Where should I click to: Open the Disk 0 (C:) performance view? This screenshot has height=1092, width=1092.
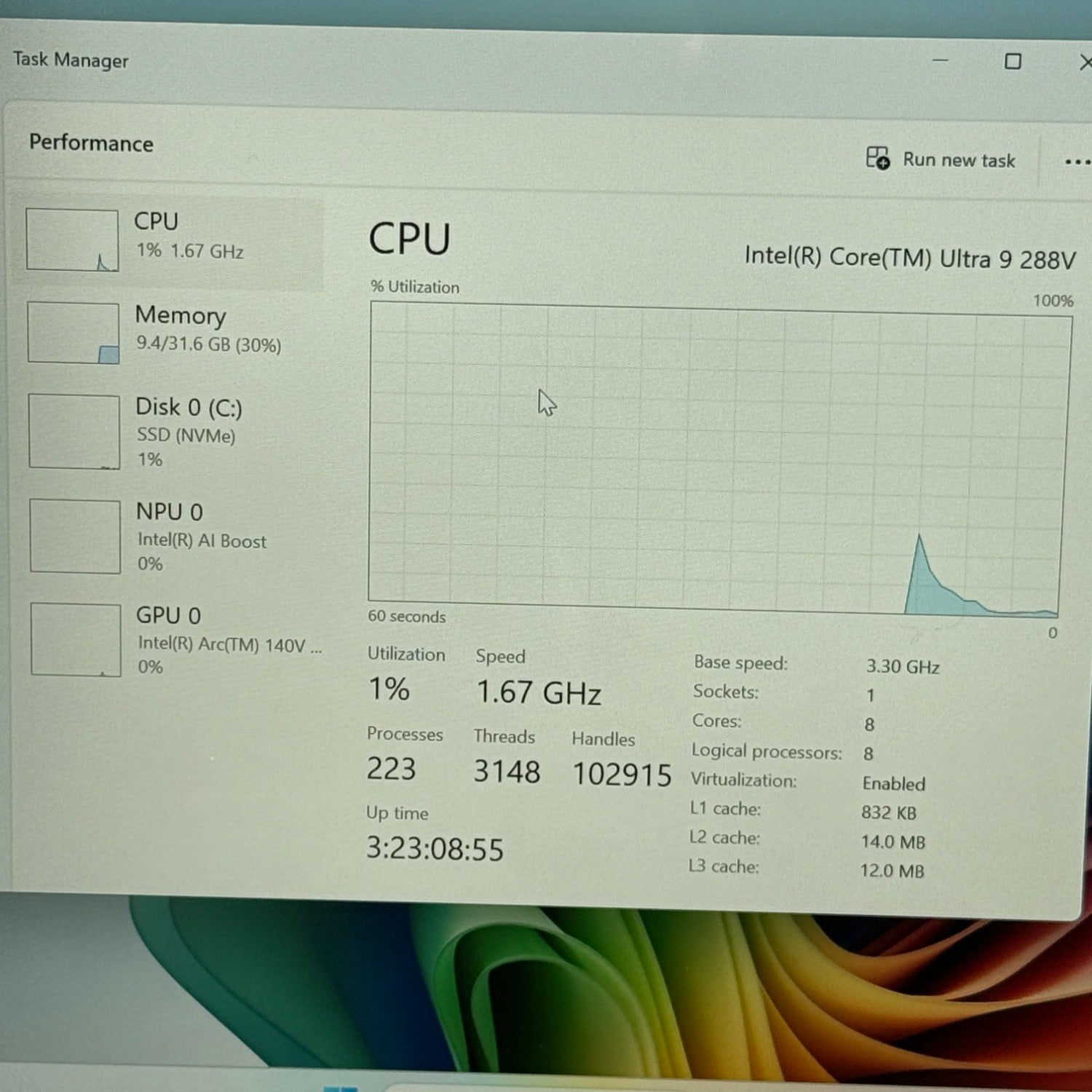(x=189, y=408)
